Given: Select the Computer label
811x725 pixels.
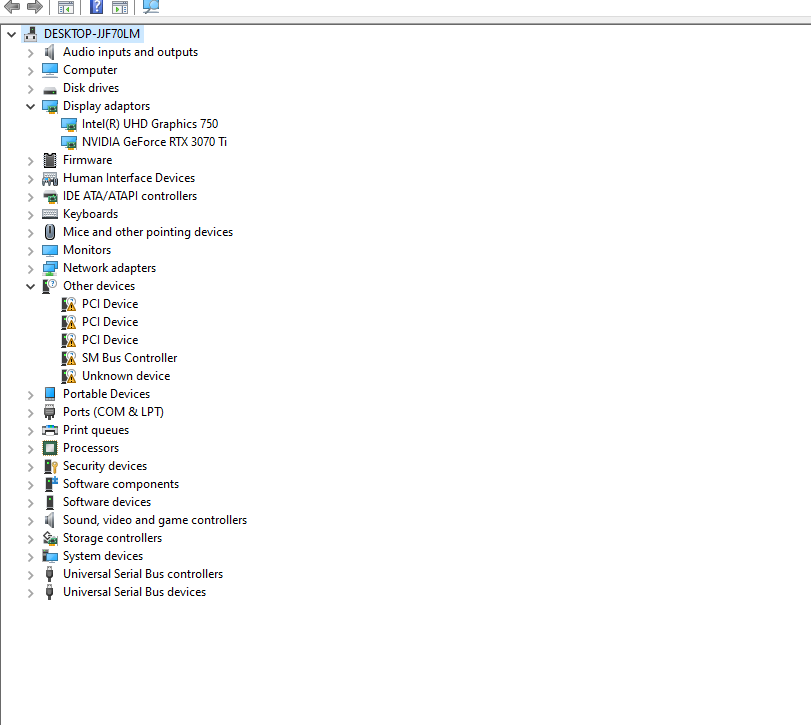Looking at the screenshot, I should (90, 70).
